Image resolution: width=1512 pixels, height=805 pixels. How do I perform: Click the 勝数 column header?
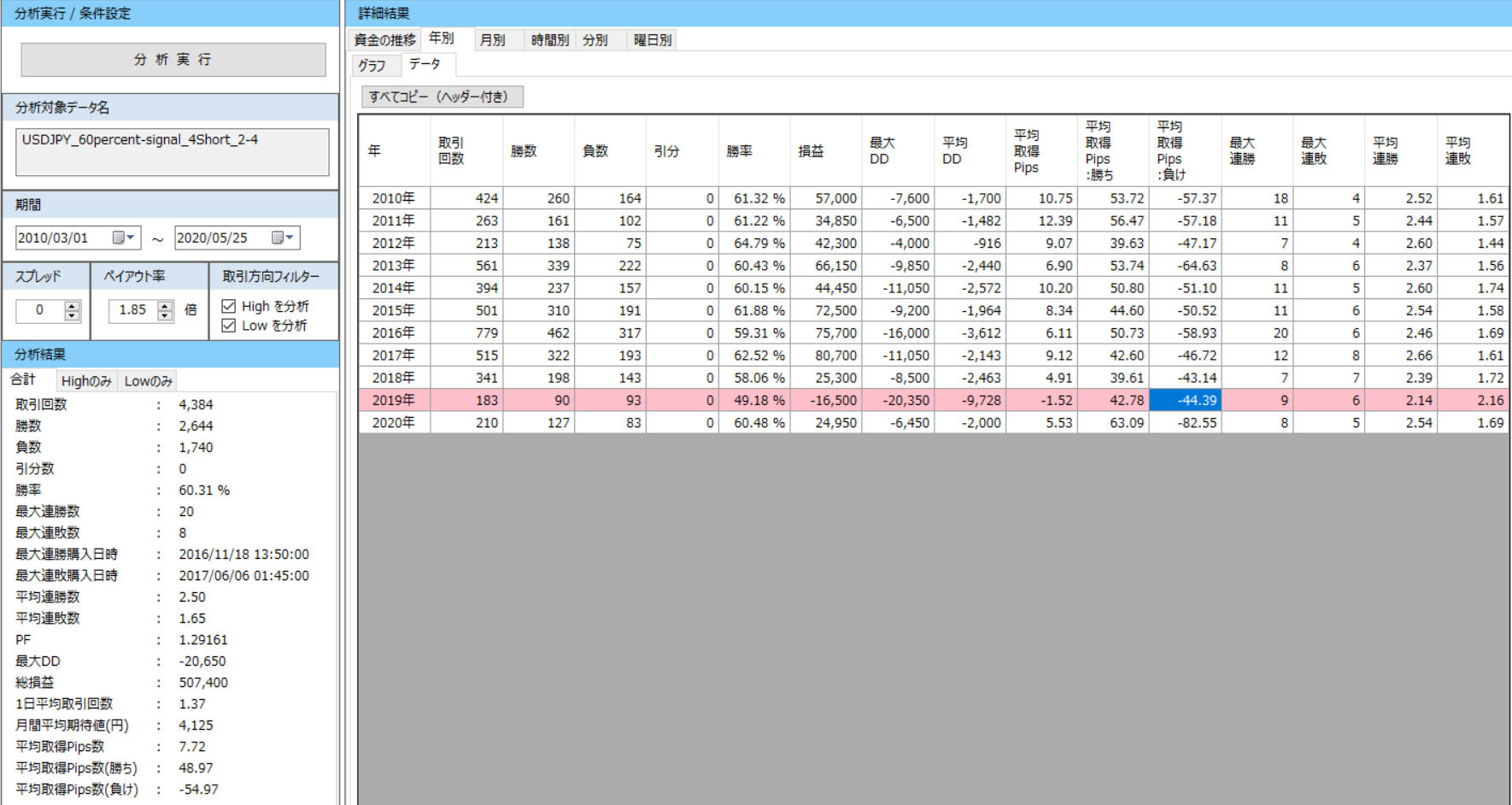(x=538, y=151)
